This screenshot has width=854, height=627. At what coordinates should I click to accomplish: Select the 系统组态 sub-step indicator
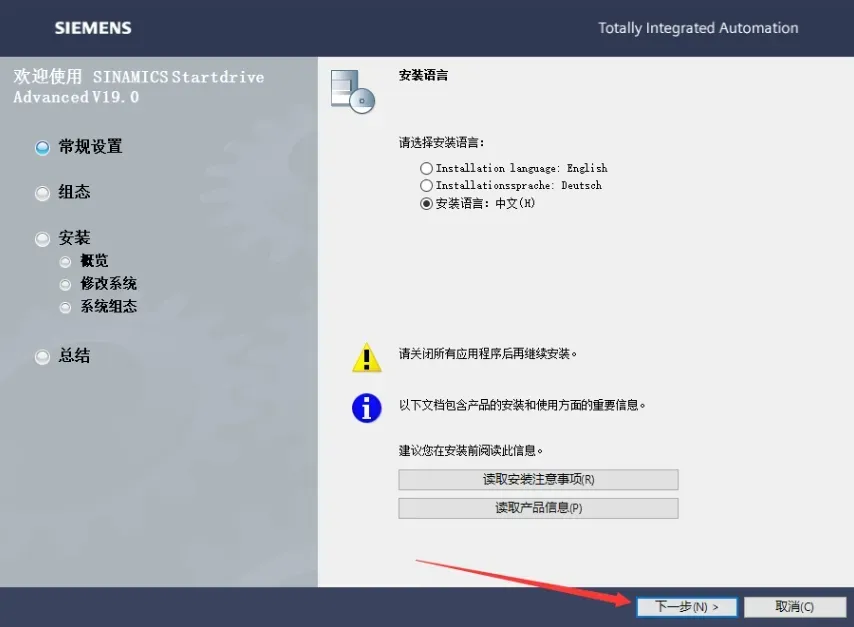(65, 308)
